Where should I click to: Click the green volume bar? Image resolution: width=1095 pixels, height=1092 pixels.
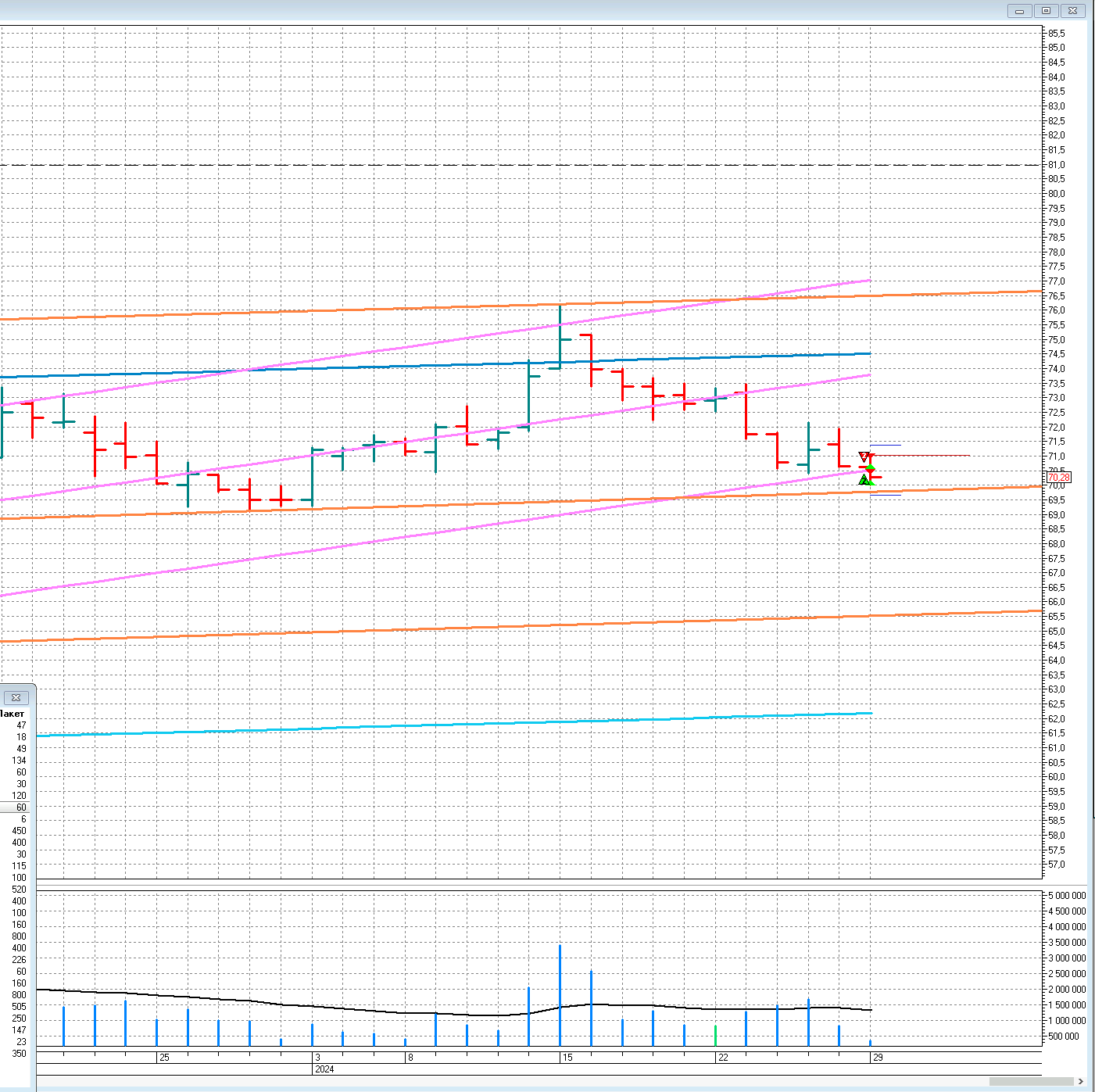(715, 1036)
